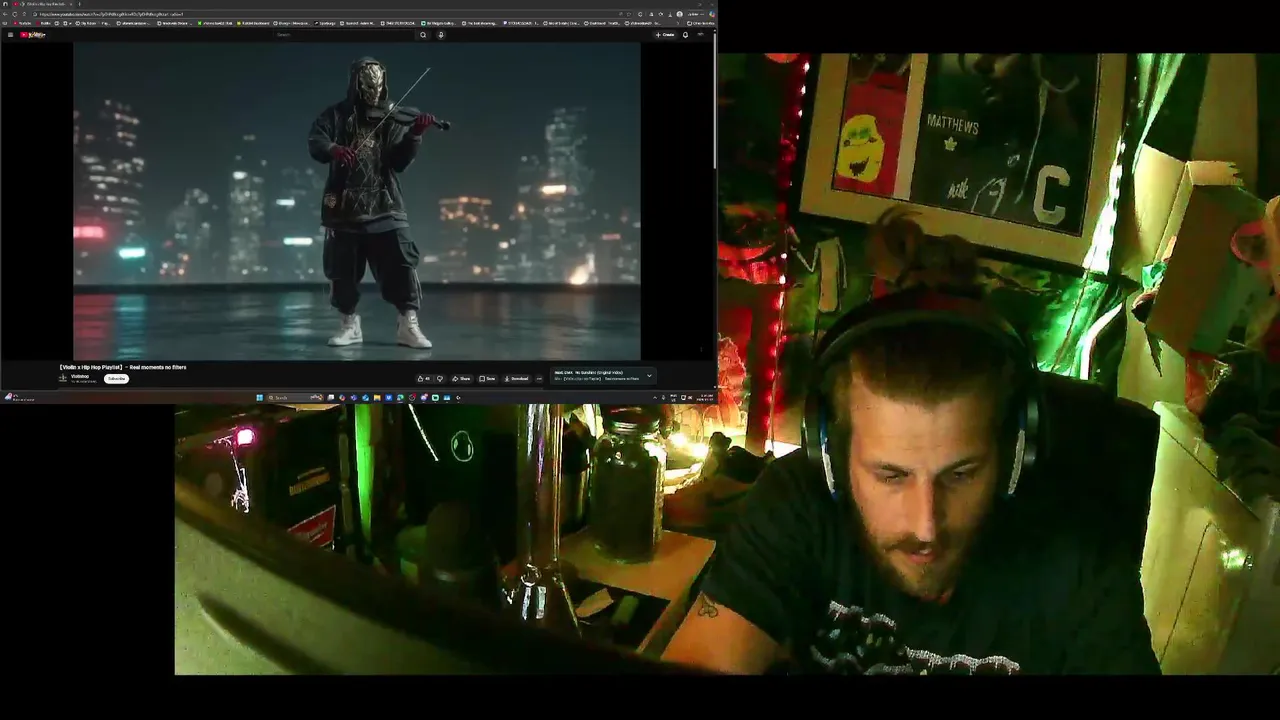Image resolution: width=1280 pixels, height=720 pixels.
Task: Open the taskbar weather widget
Action: pyautogui.click(x=18, y=398)
